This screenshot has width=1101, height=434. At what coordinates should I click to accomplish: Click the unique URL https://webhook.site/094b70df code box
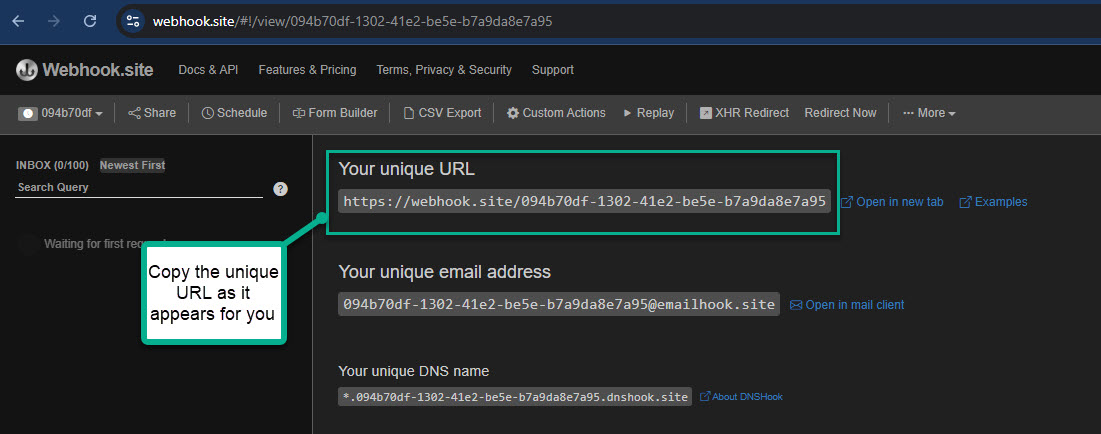click(x=585, y=202)
